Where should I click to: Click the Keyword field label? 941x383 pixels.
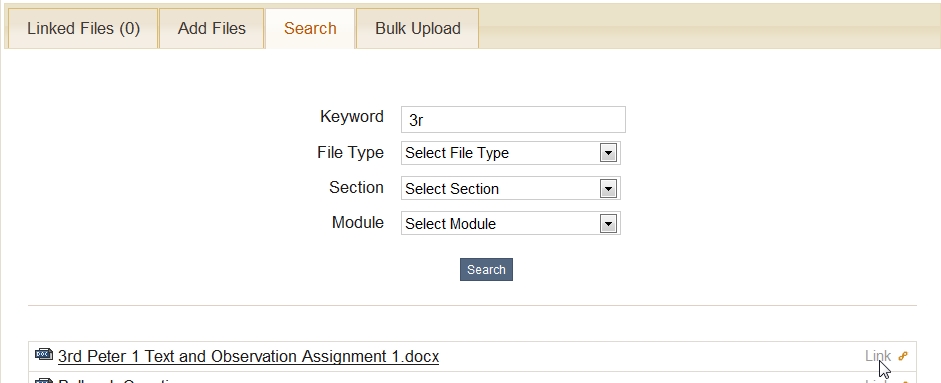point(352,116)
